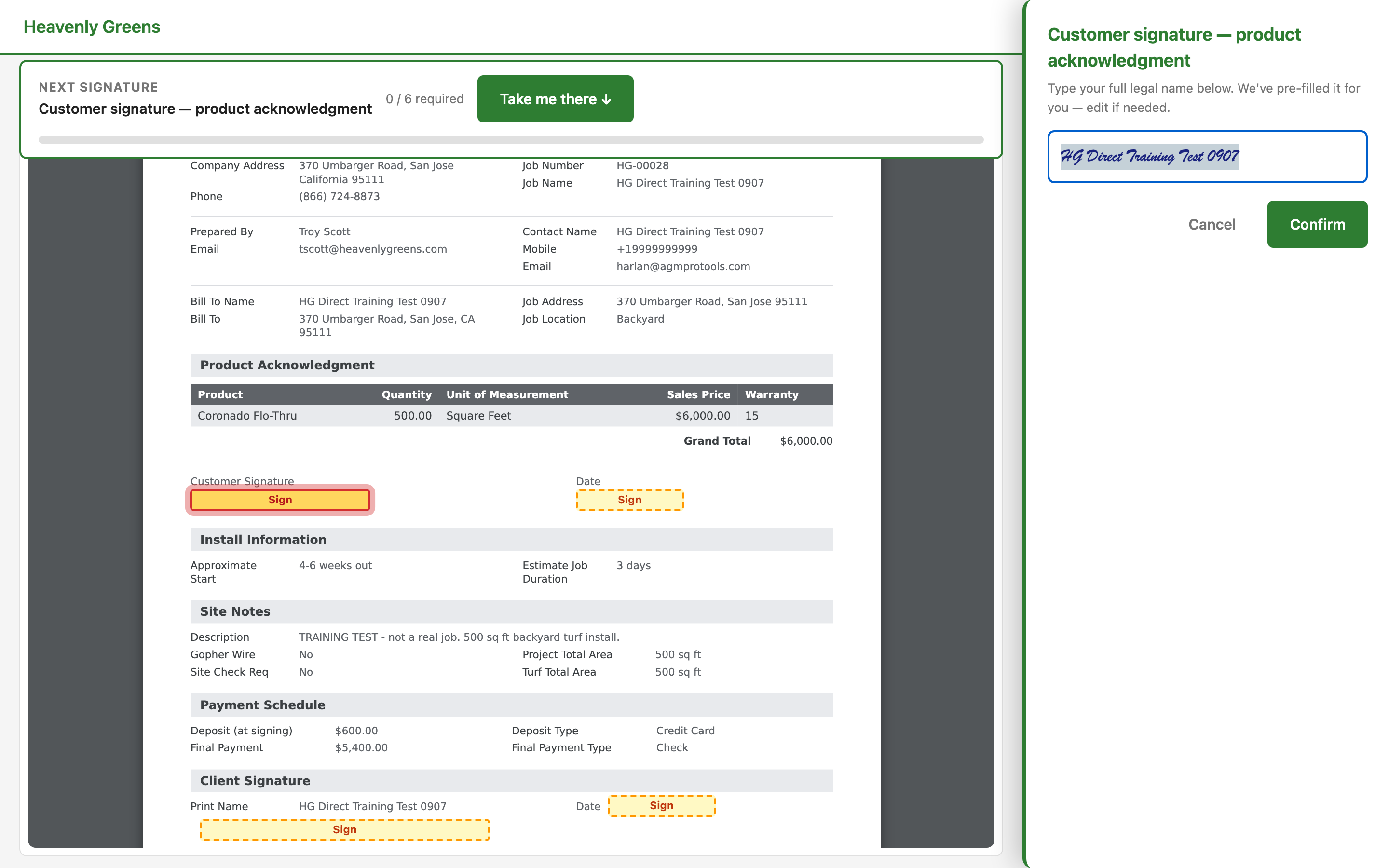Image resolution: width=1389 pixels, height=868 pixels.
Task: Click the Heavenly Greens logo
Action: coord(92,27)
